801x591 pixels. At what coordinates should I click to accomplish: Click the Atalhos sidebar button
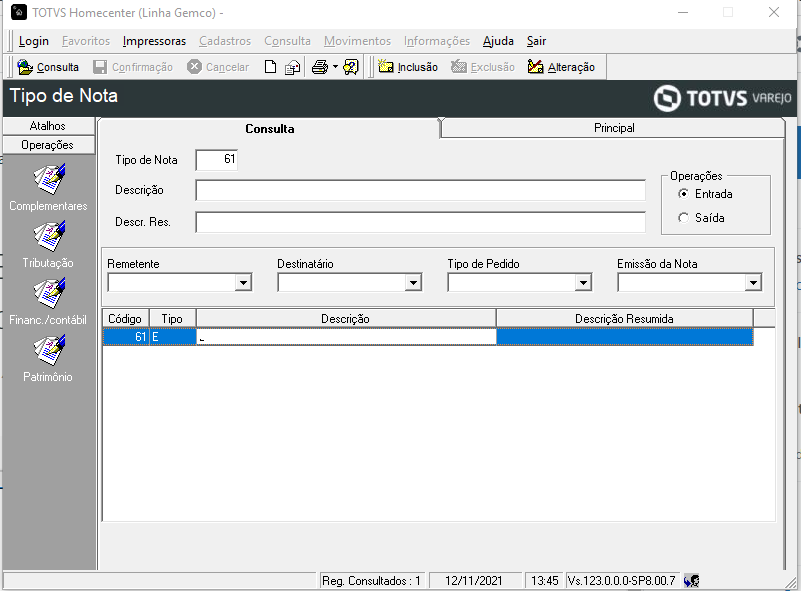coord(48,126)
